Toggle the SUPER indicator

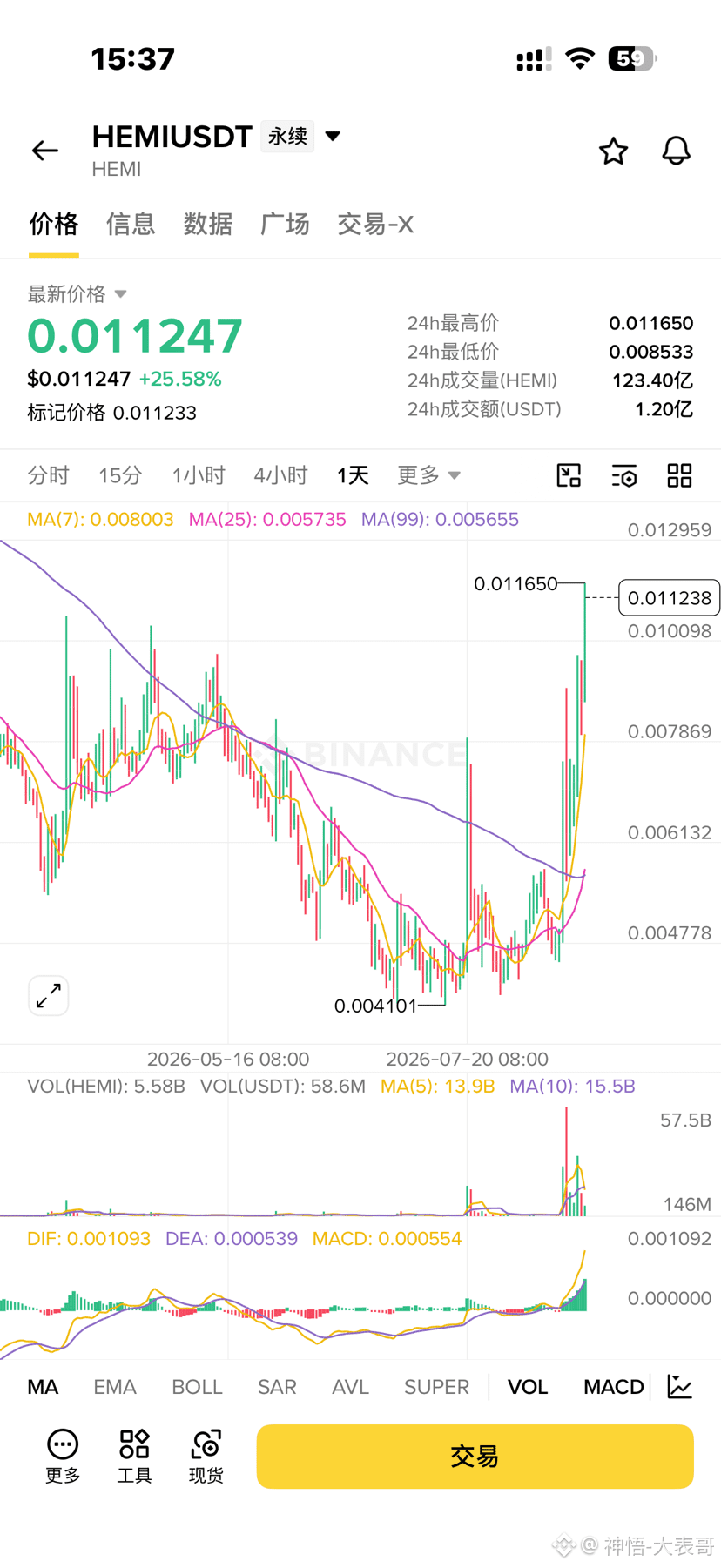click(x=436, y=1387)
